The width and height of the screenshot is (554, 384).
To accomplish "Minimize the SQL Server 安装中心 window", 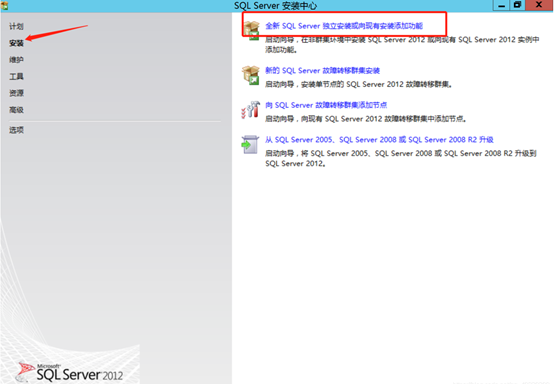I will click(x=501, y=5).
